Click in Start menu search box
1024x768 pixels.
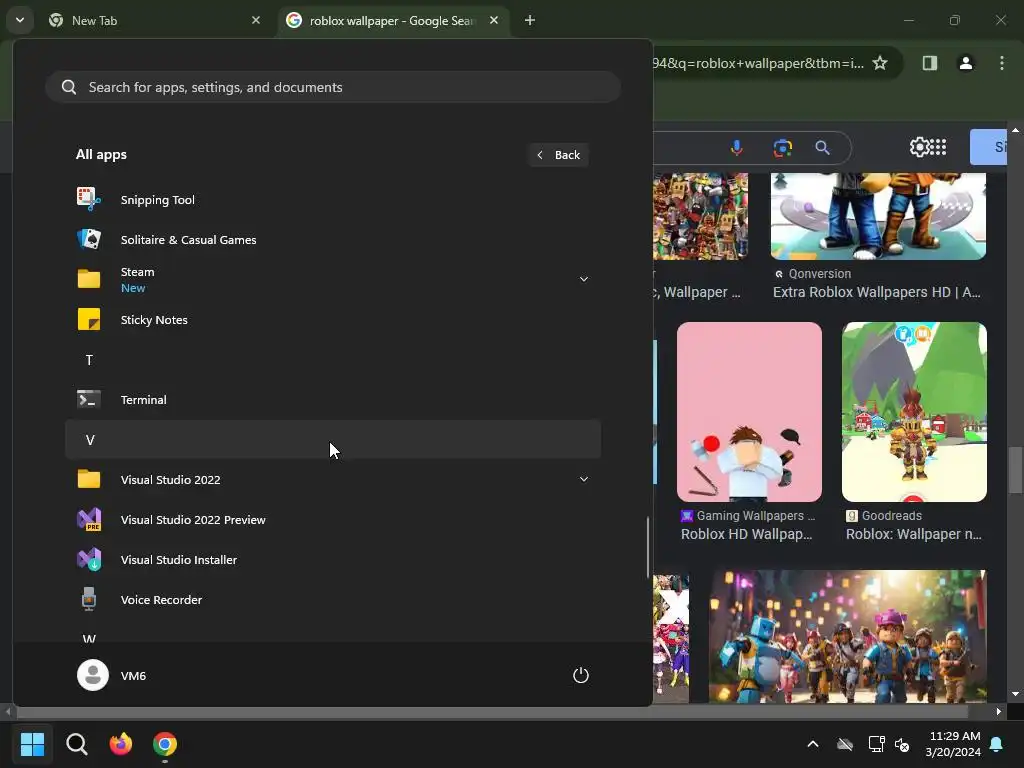click(332, 87)
